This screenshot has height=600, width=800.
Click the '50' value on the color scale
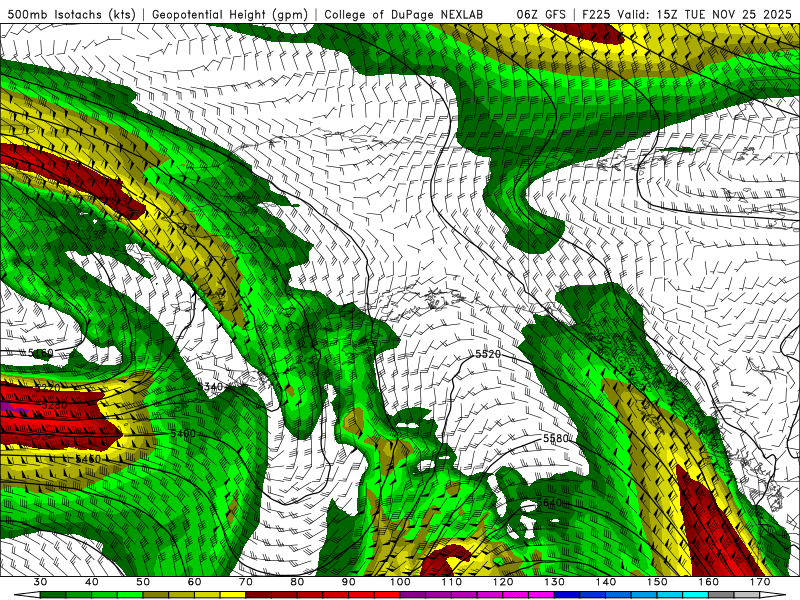click(x=143, y=582)
